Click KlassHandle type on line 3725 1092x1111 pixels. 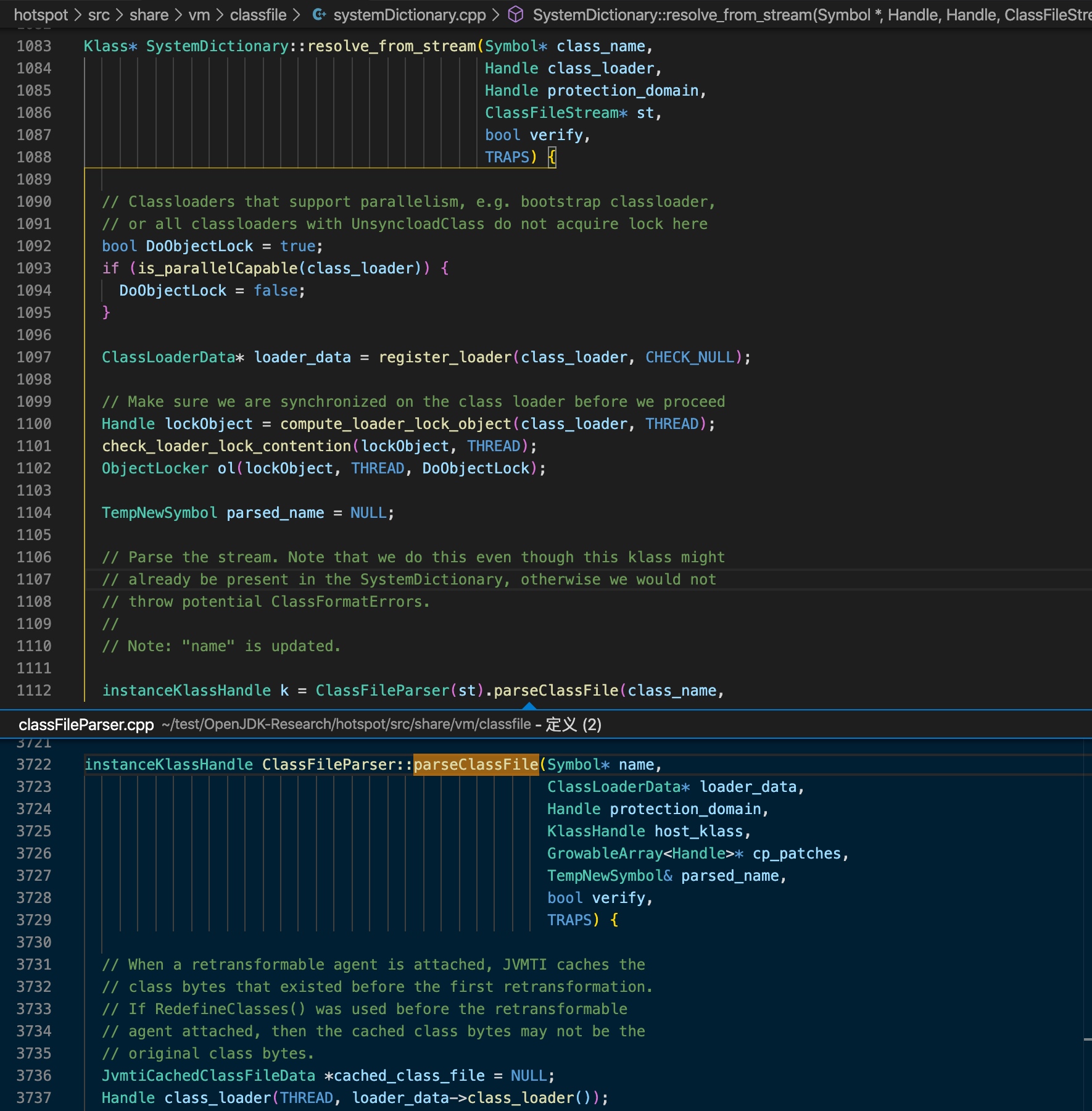(x=596, y=831)
